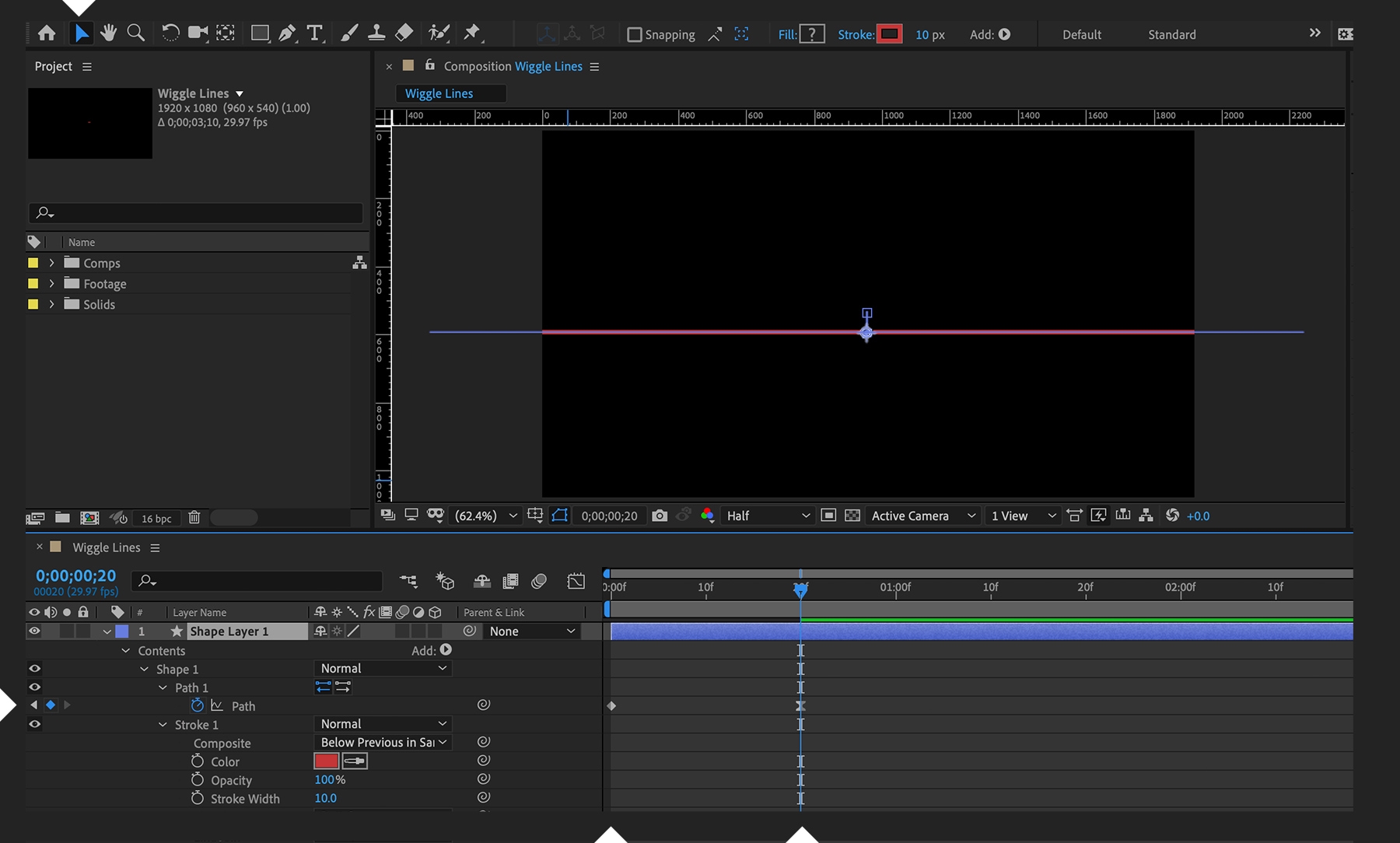
Task: Click the Home icon in toolbar
Action: click(x=47, y=33)
